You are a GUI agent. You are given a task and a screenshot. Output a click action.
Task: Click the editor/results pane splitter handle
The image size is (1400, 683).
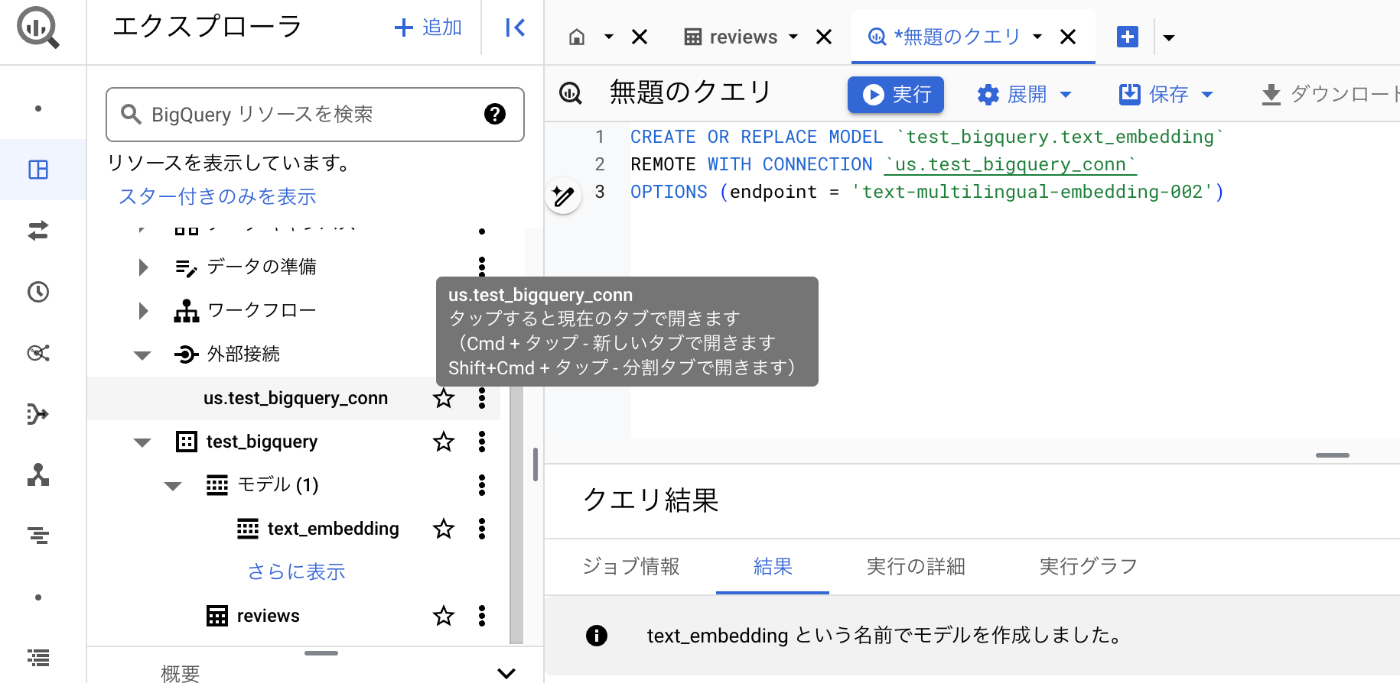(1332, 455)
